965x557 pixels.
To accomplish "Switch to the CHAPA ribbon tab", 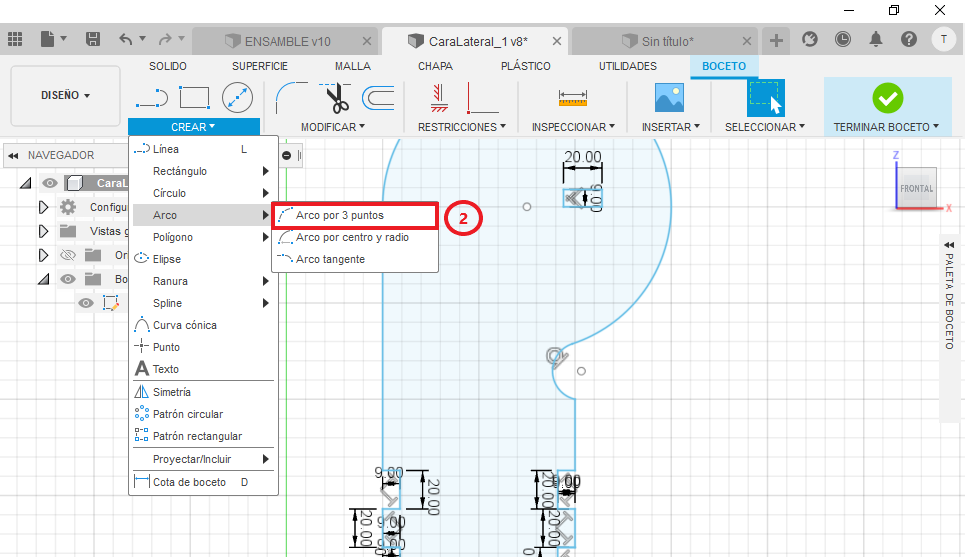I will coord(435,66).
